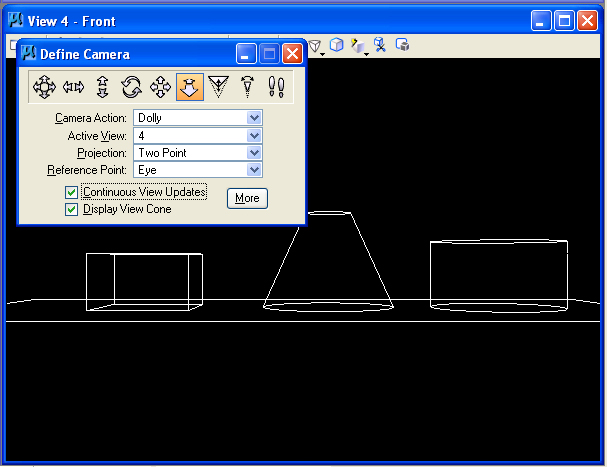Uncheck Display View Cone checkbox
The width and height of the screenshot is (607, 467).
71,209
